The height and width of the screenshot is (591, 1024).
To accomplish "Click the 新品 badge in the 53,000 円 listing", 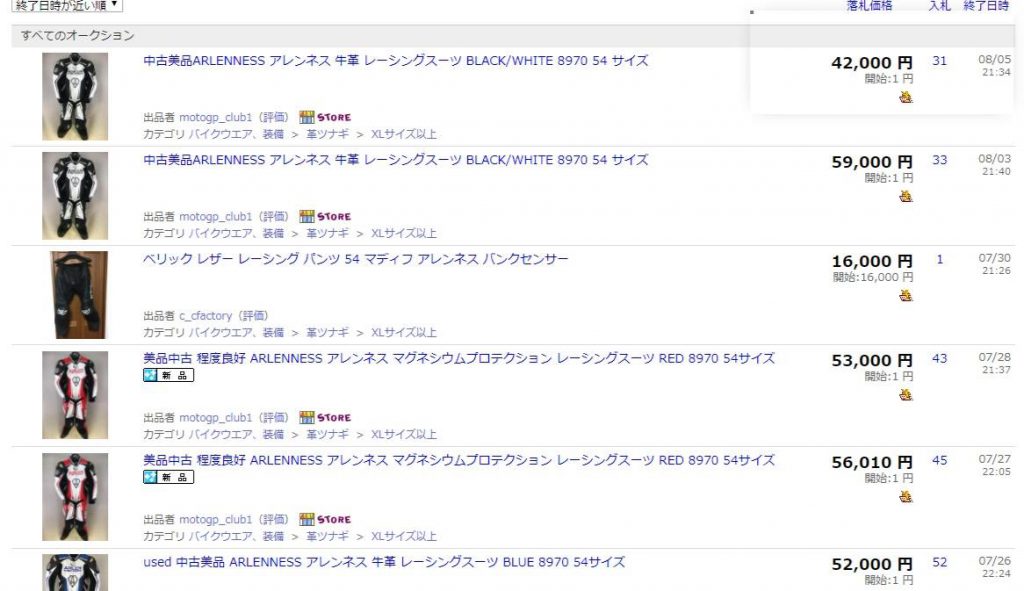I will click(x=168, y=376).
